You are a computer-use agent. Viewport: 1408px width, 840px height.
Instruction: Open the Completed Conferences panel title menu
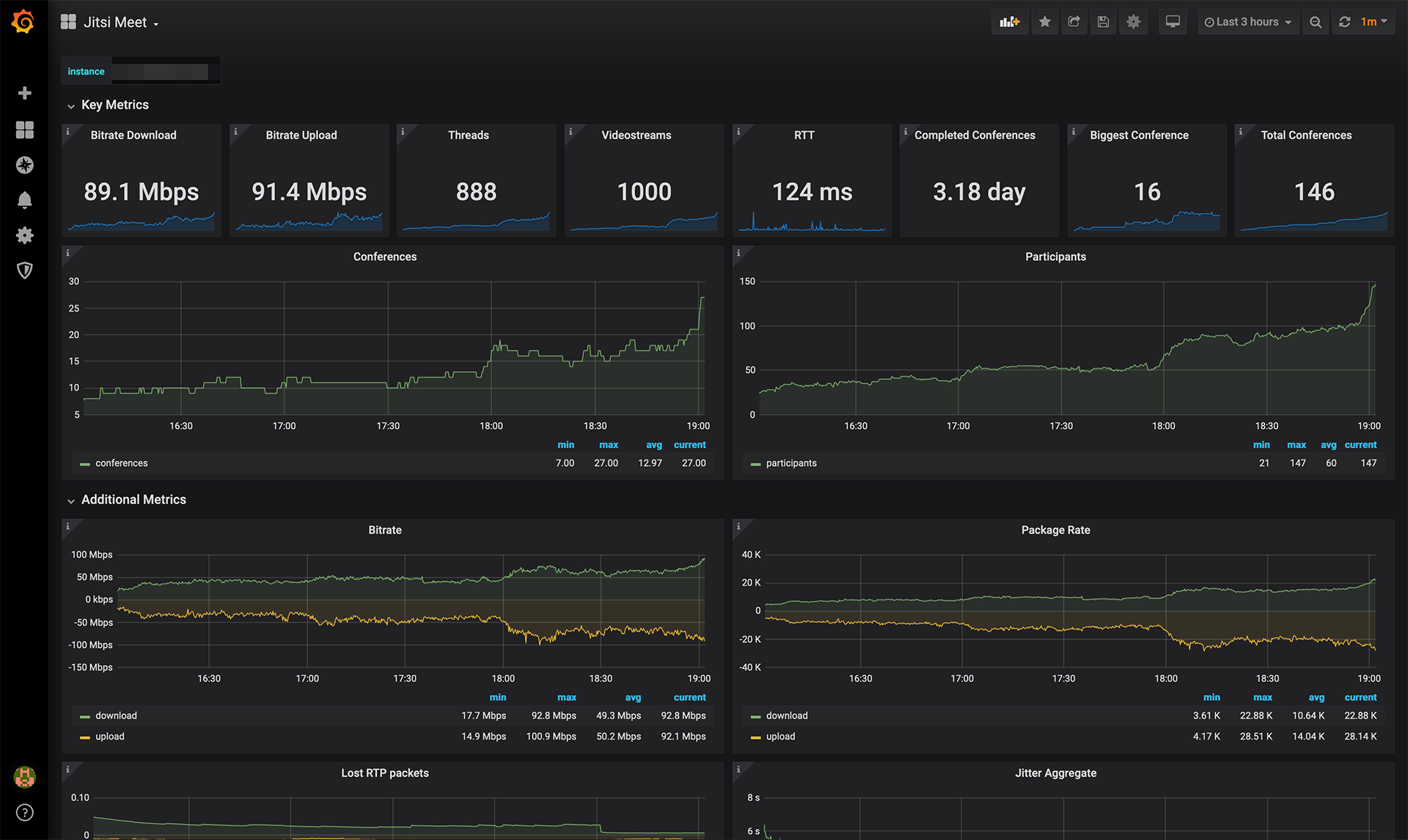click(975, 135)
